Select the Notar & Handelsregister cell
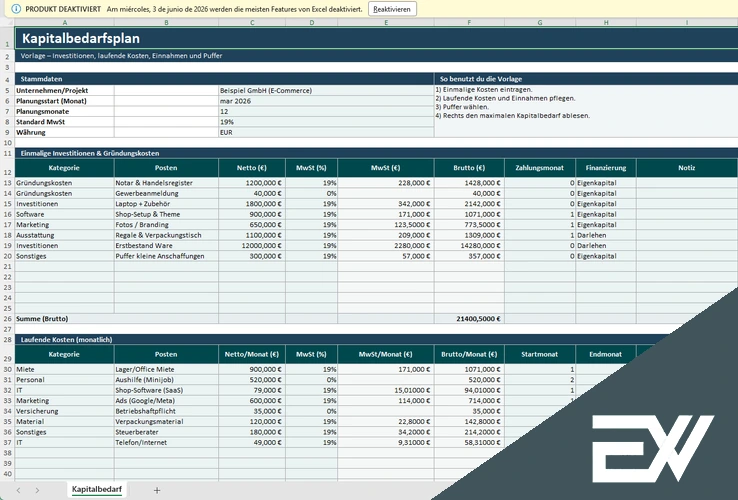Viewport: 738px width, 500px height. pos(166,183)
